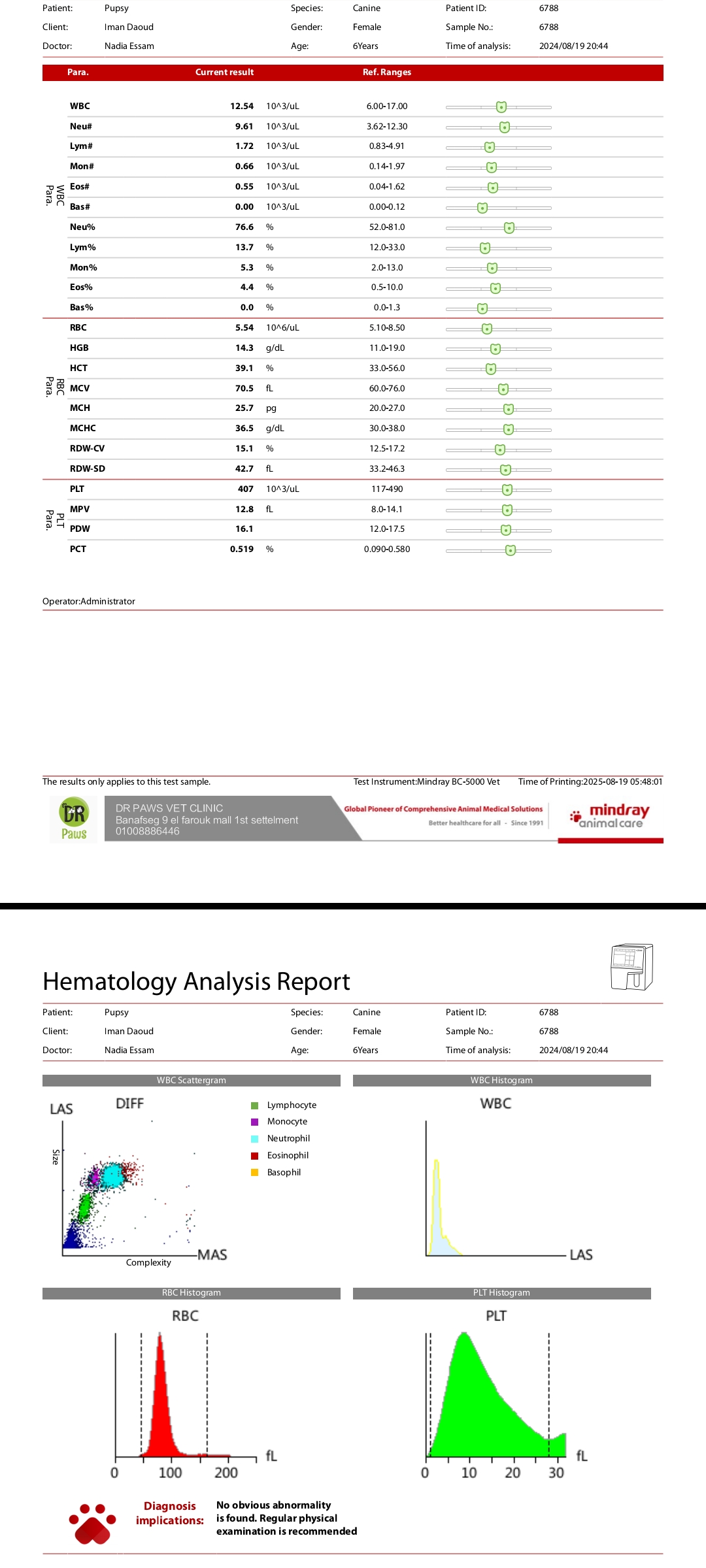
Task: Click the WBC Scattergram section header
Action: coord(191,1081)
